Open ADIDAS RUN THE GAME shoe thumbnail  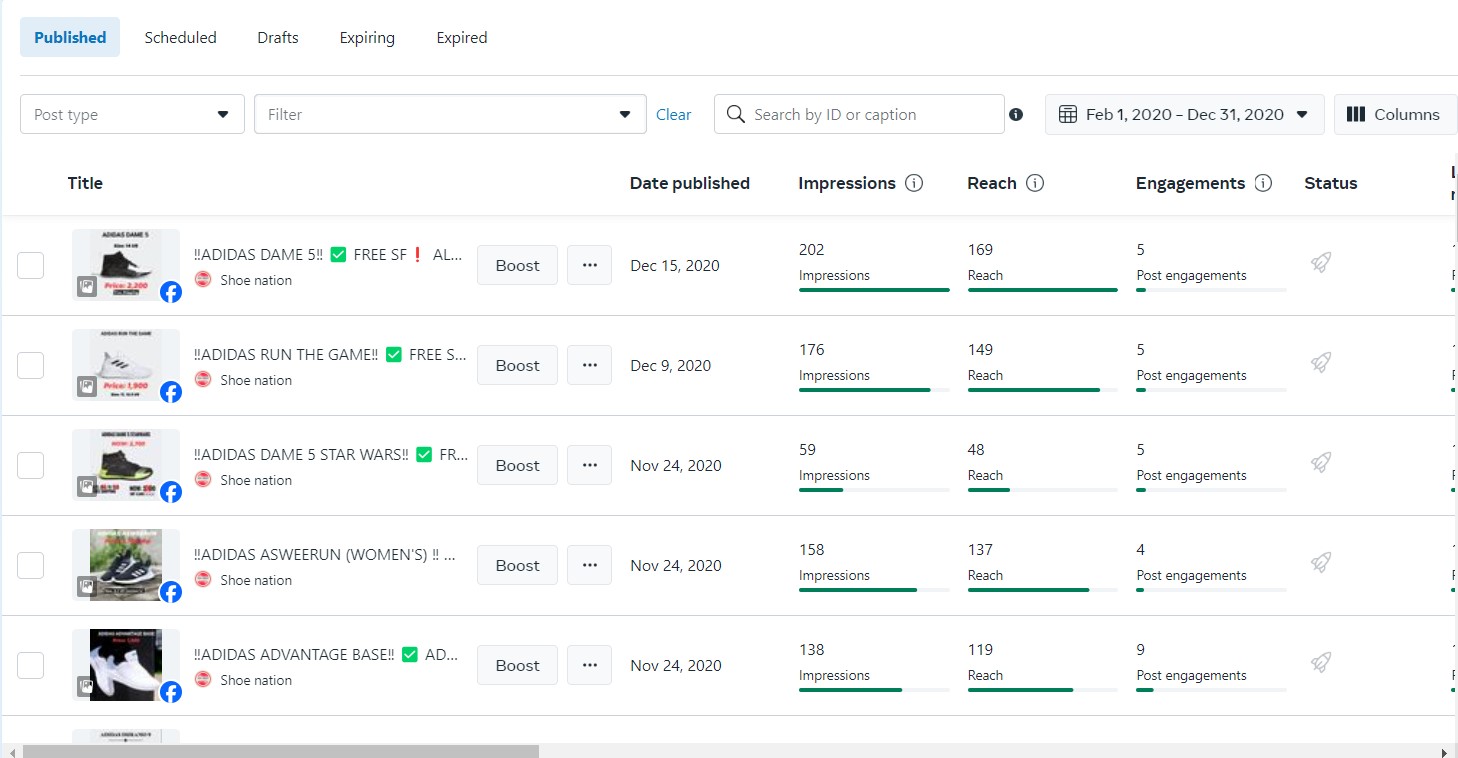126,364
